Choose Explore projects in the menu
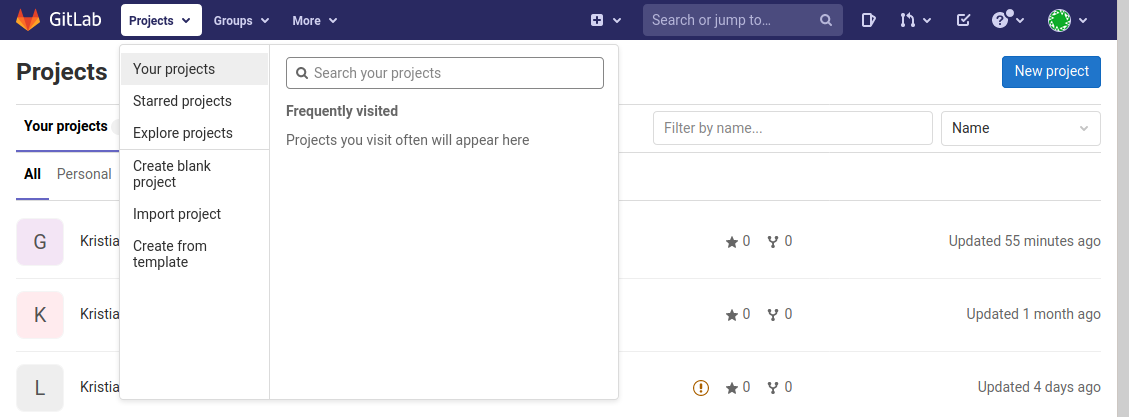The image size is (1129, 417). tap(182, 133)
